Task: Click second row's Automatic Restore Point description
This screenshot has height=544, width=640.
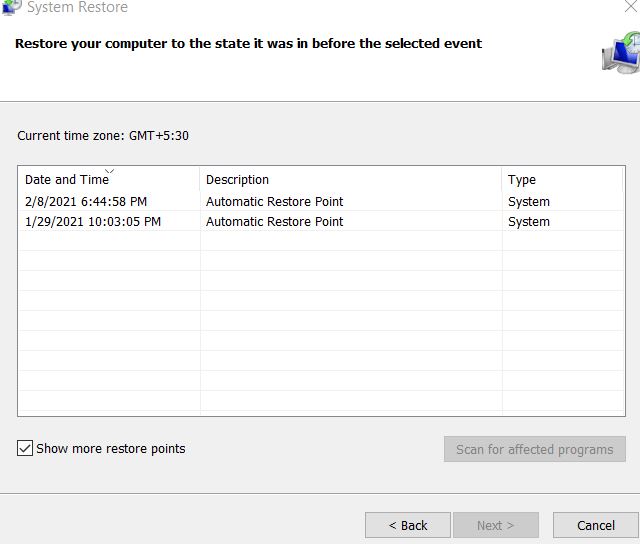Action: [x=274, y=222]
